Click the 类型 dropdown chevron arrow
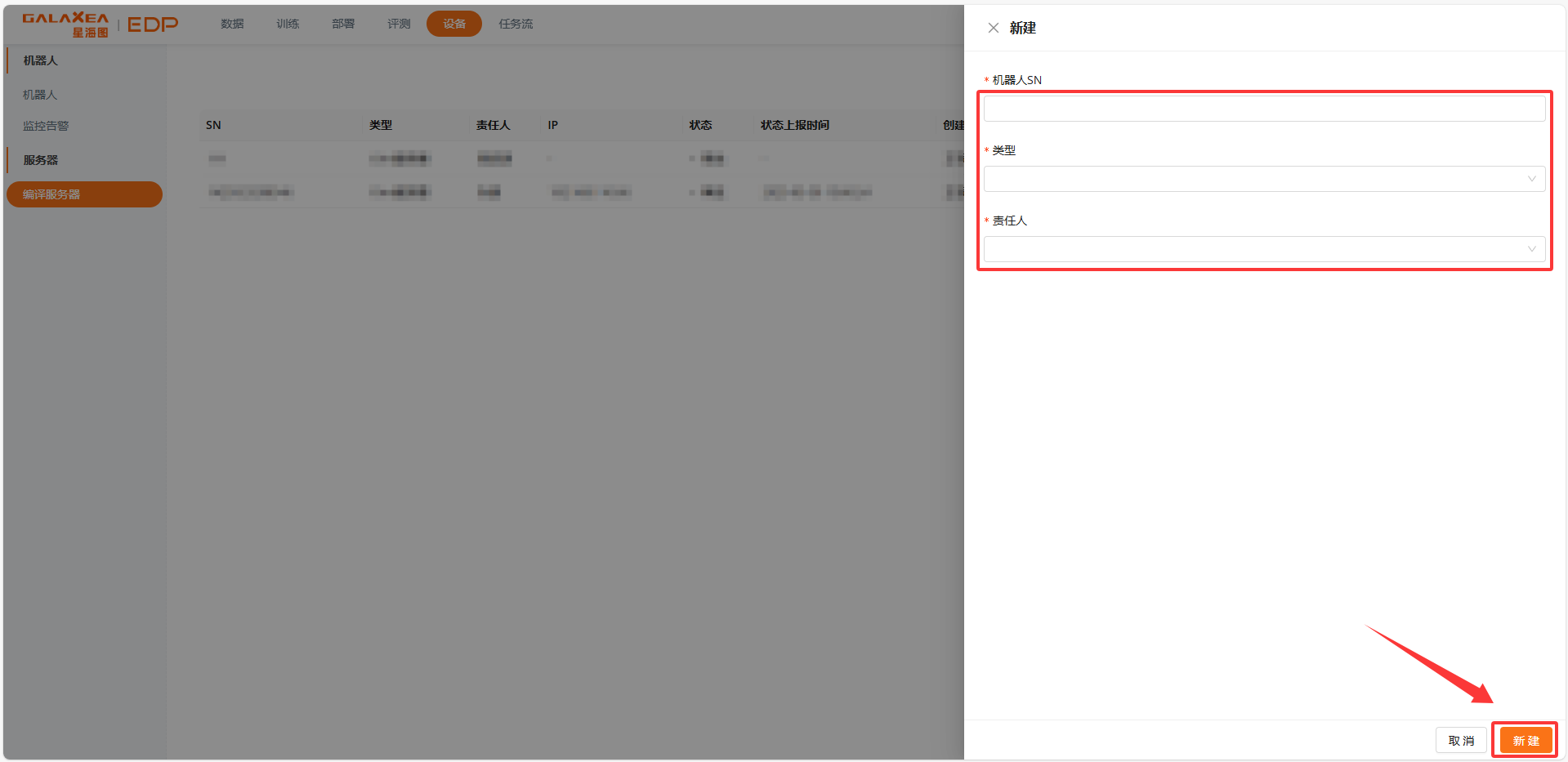Screen dimensions: 1568x762 (x=1531, y=179)
